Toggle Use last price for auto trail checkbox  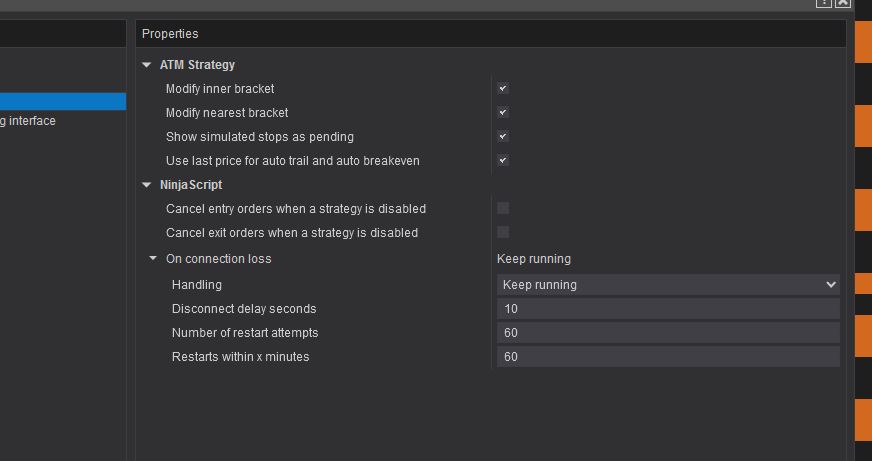(x=503, y=161)
